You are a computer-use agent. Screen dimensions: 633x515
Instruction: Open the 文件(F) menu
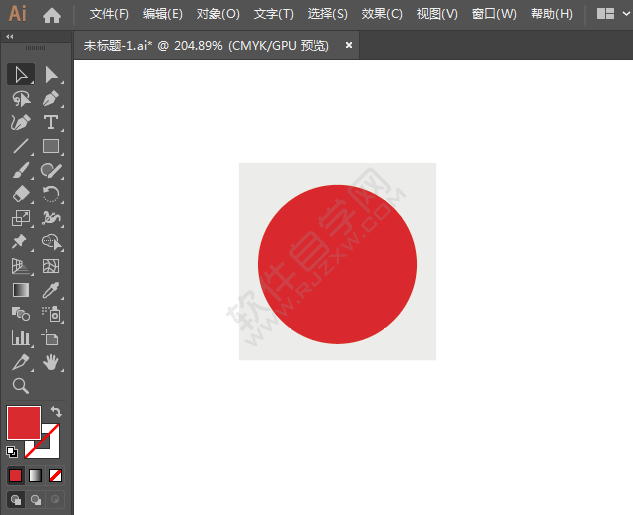[109, 14]
